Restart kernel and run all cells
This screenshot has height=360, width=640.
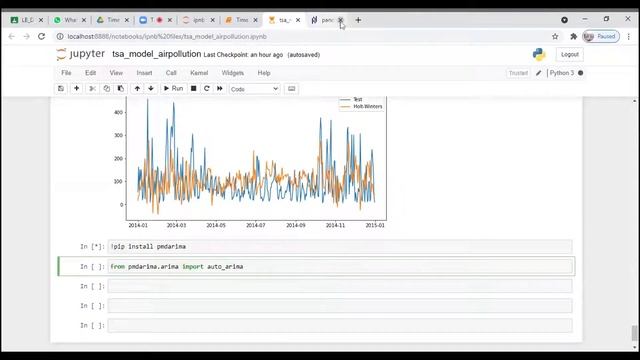(x=220, y=89)
